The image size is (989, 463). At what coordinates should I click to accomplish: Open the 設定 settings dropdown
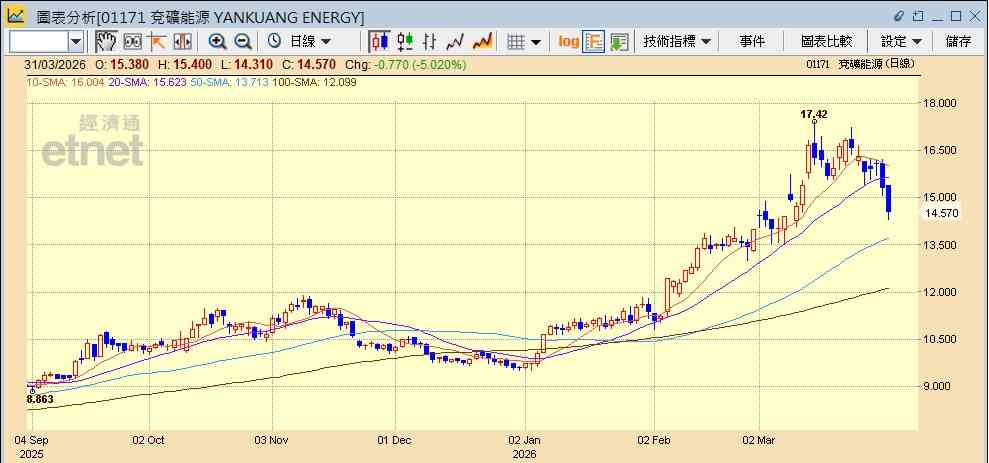[901, 42]
